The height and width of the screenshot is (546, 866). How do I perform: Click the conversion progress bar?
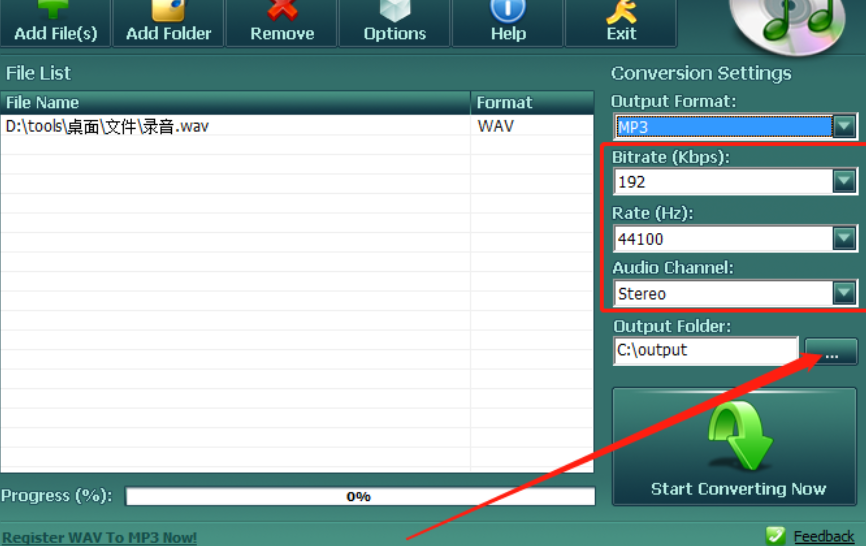360,496
